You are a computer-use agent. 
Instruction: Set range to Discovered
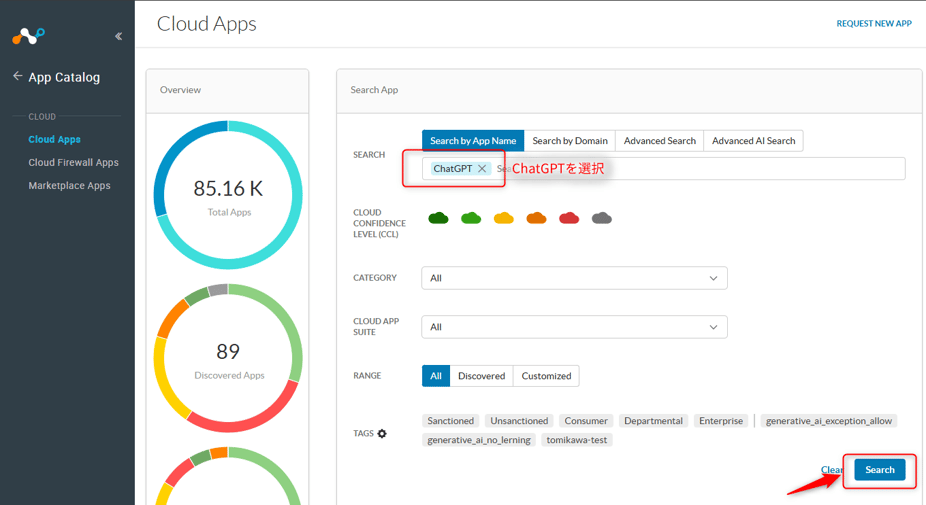(481, 376)
